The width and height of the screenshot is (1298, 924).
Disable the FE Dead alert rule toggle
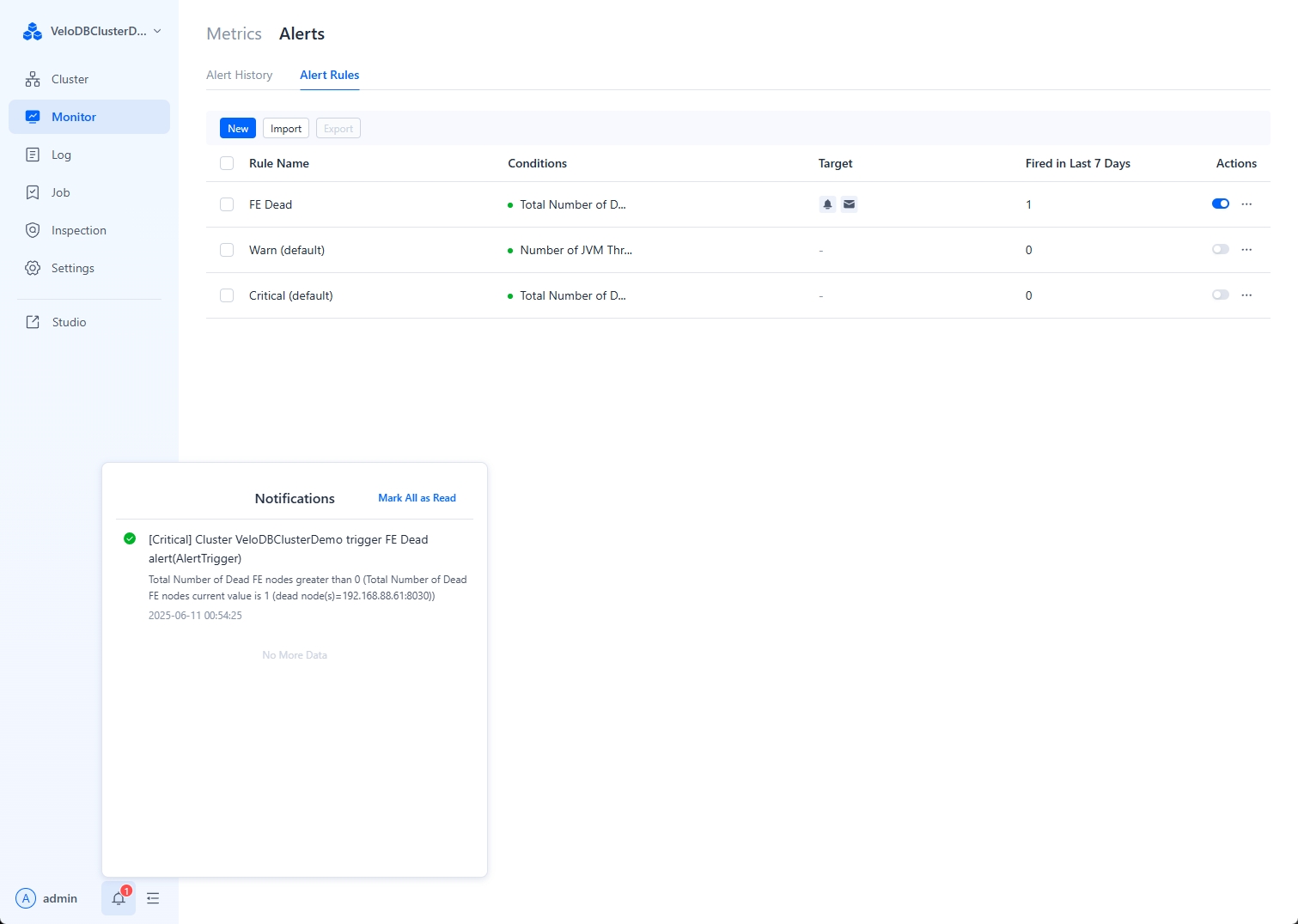pos(1220,204)
